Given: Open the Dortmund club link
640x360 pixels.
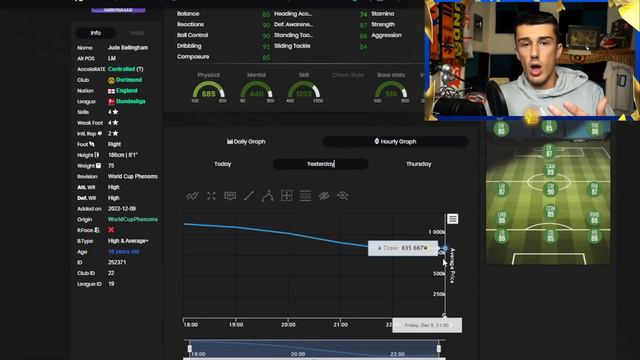Looking at the screenshot, I should [129, 80].
